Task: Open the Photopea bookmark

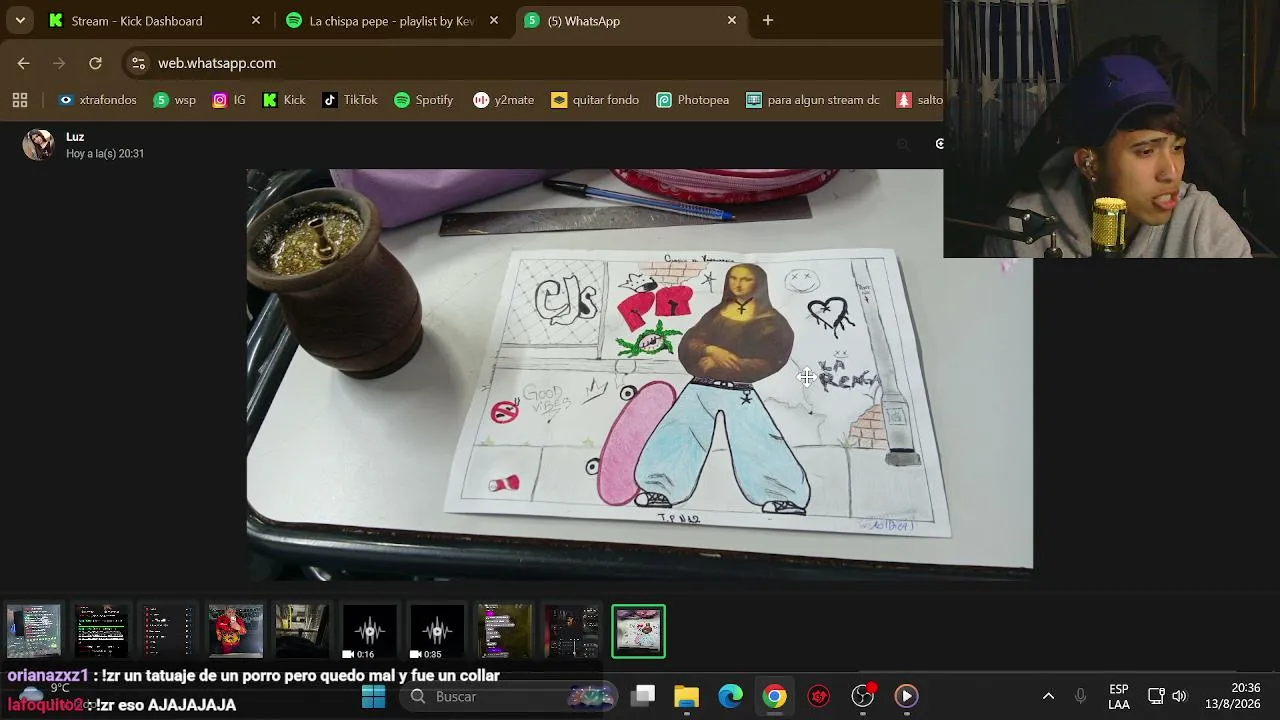Action: (x=693, y=100)
